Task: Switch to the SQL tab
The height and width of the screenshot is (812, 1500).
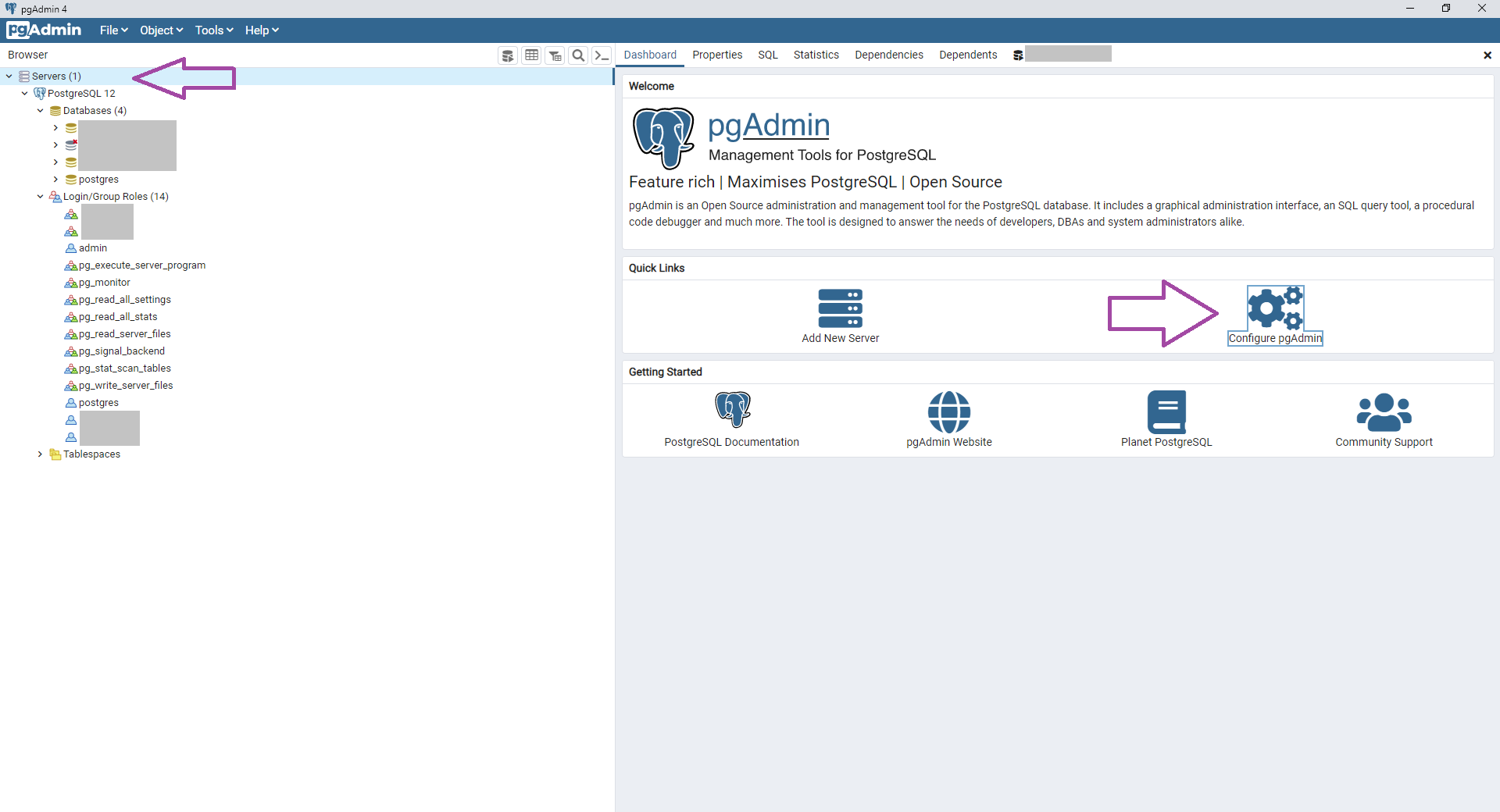Action: coord(768,55)
